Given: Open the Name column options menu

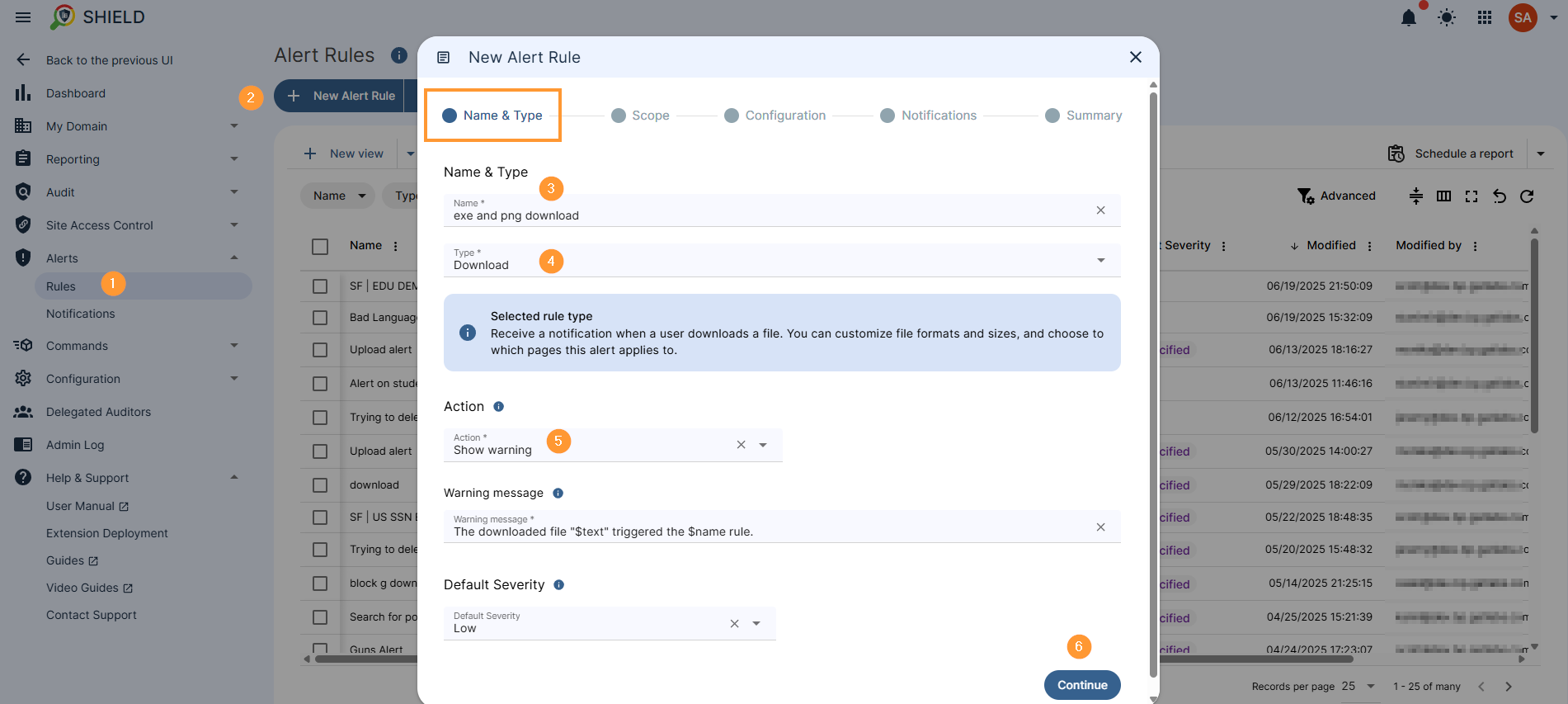Looking at the screenshot, I should (396, 246).
